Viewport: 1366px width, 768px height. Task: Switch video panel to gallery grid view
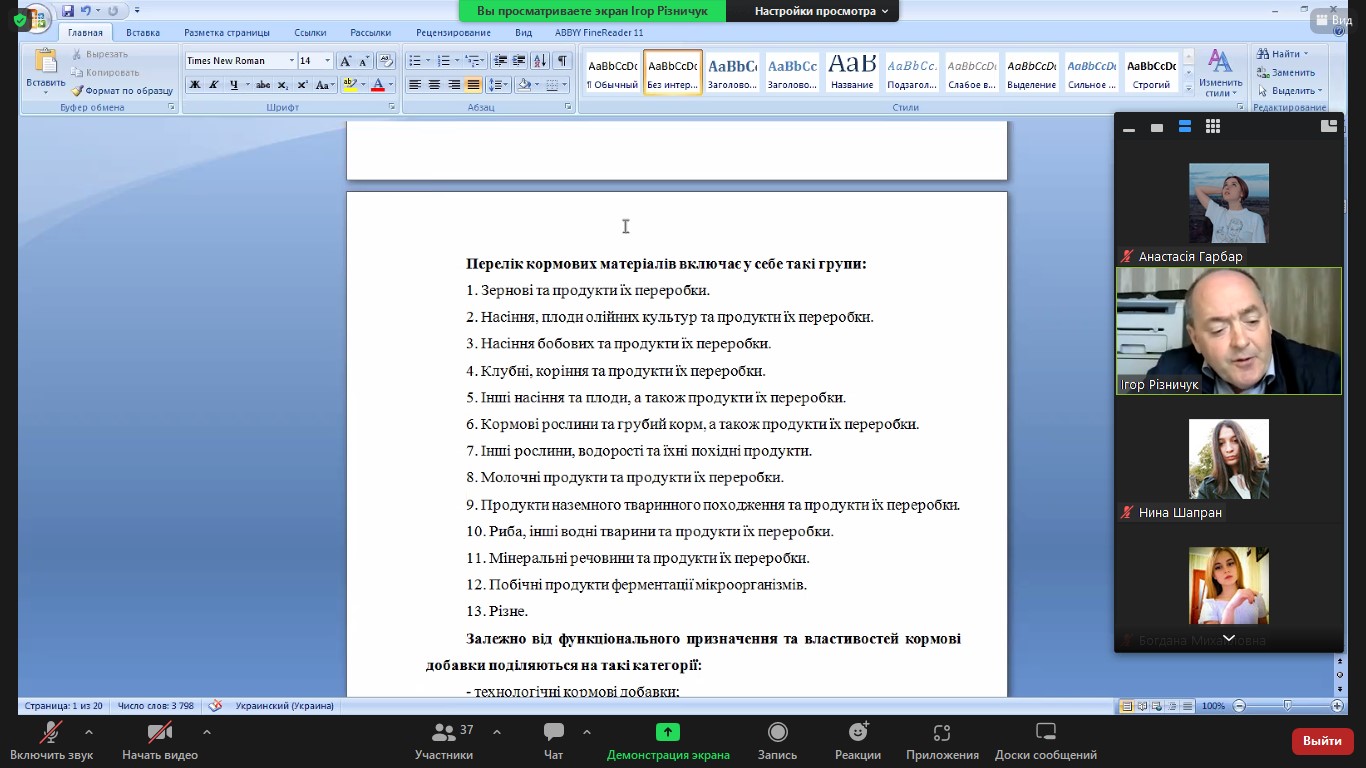1213,127
